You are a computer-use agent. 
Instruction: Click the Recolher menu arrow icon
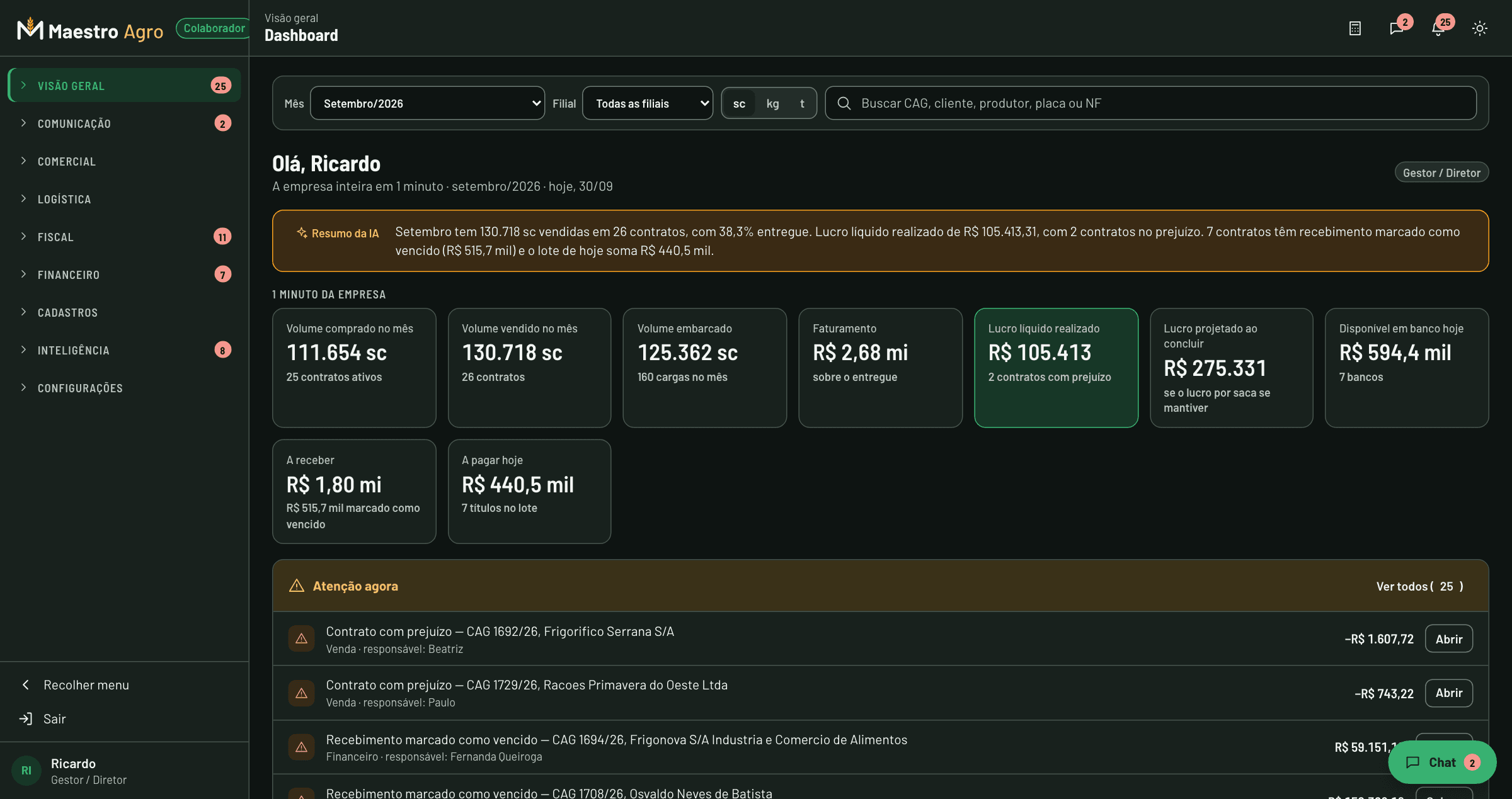click(26, 684)
